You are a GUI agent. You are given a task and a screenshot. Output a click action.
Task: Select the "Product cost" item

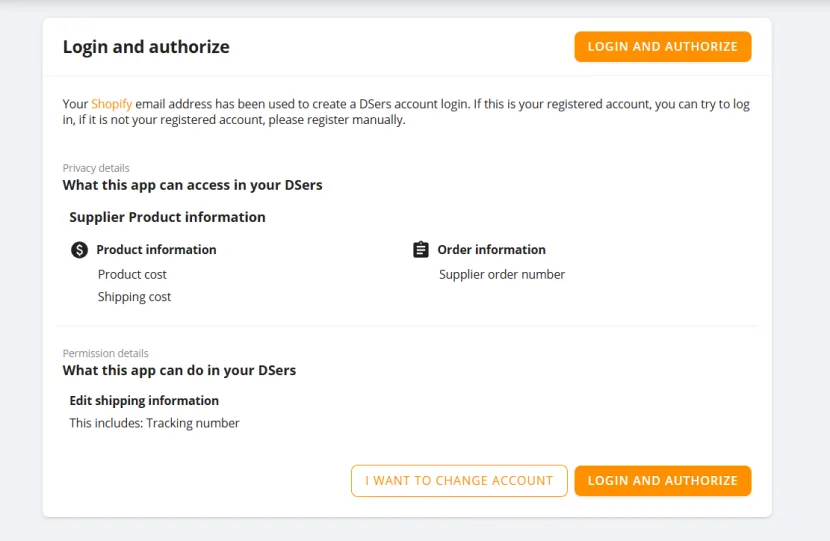[132, 274]
